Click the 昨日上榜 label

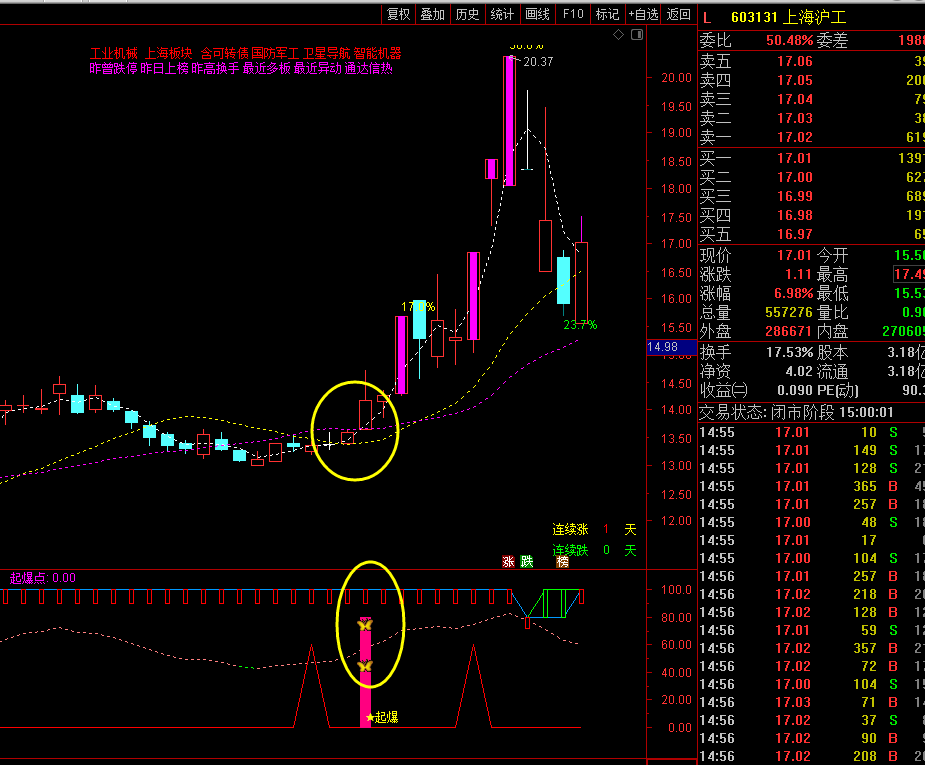(165, 68)
